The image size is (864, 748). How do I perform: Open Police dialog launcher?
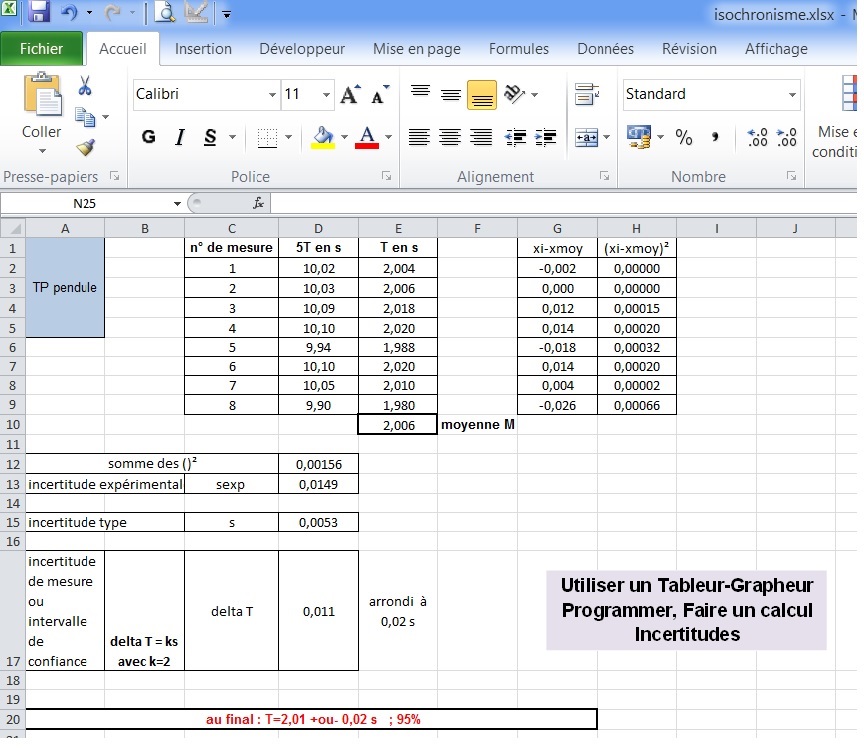pos(387,176)
